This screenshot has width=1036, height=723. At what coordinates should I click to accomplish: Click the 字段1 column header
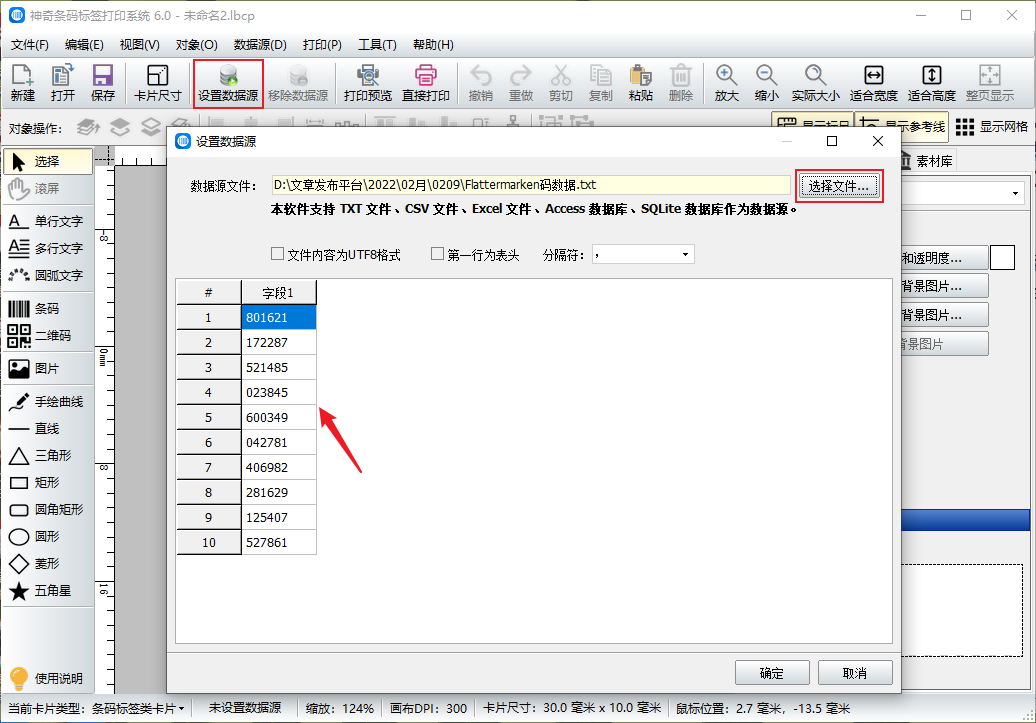(x=279, y=292)
